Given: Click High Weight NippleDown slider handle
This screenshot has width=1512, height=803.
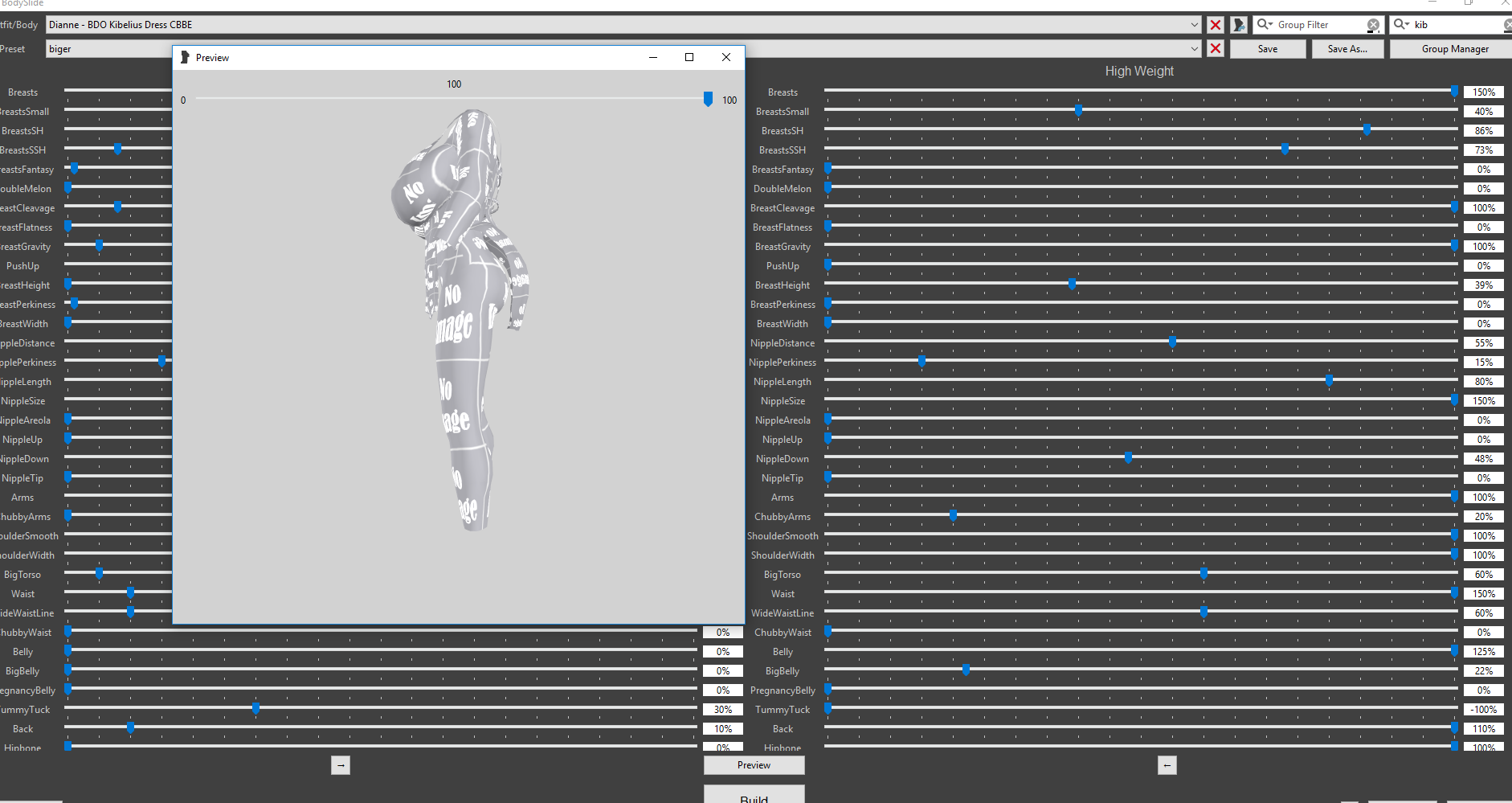Looking at the screenshot, I should tap(1128, 457).
